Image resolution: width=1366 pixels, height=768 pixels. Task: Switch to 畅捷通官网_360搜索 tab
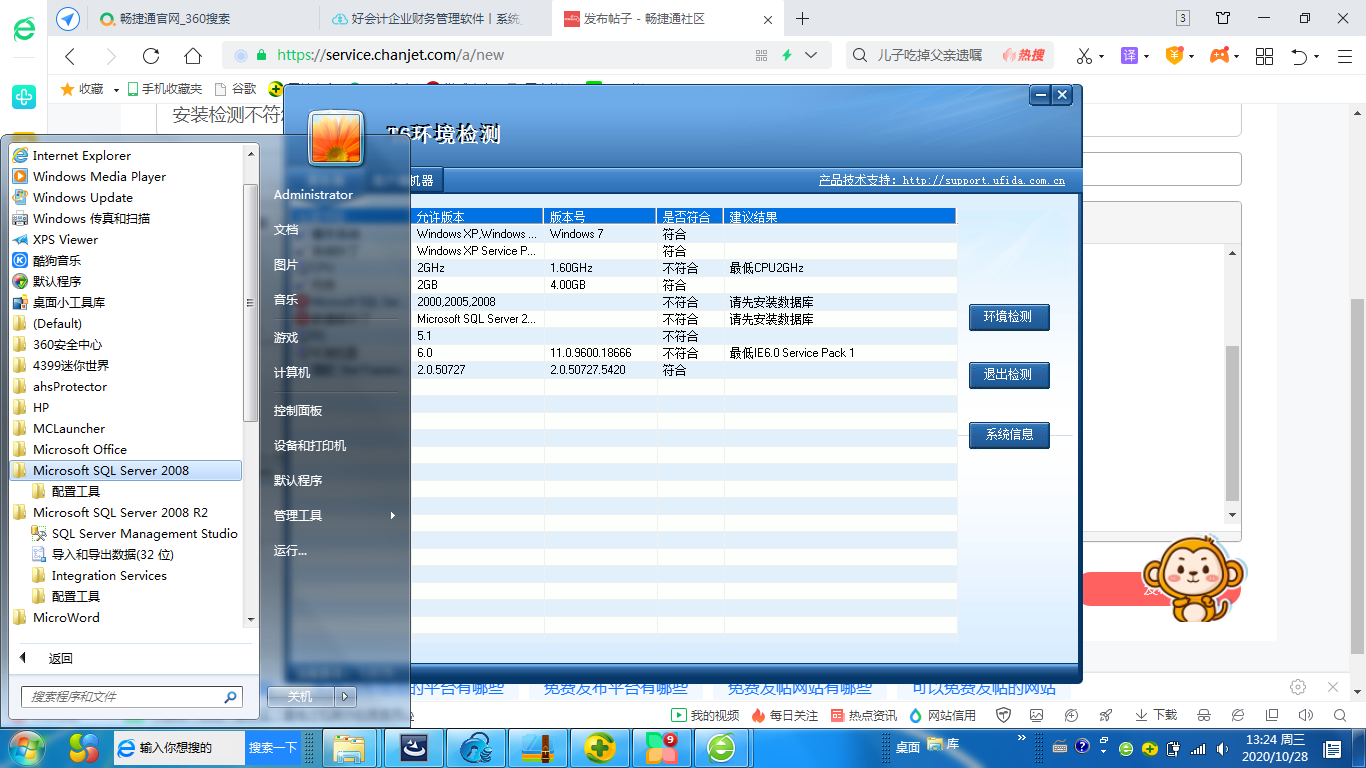click(202, 19)
